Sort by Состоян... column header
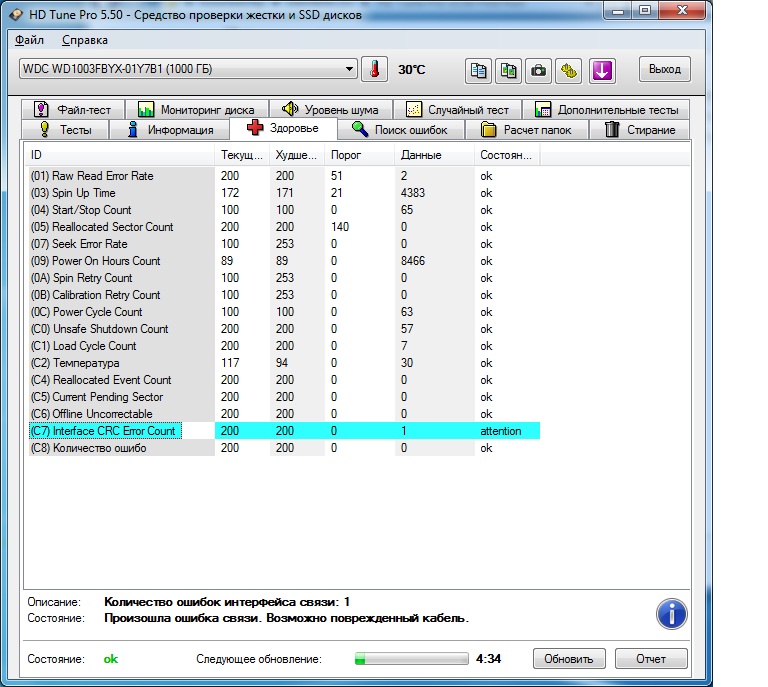The width and height of the screenshot is (768, 687). [507, 155]
